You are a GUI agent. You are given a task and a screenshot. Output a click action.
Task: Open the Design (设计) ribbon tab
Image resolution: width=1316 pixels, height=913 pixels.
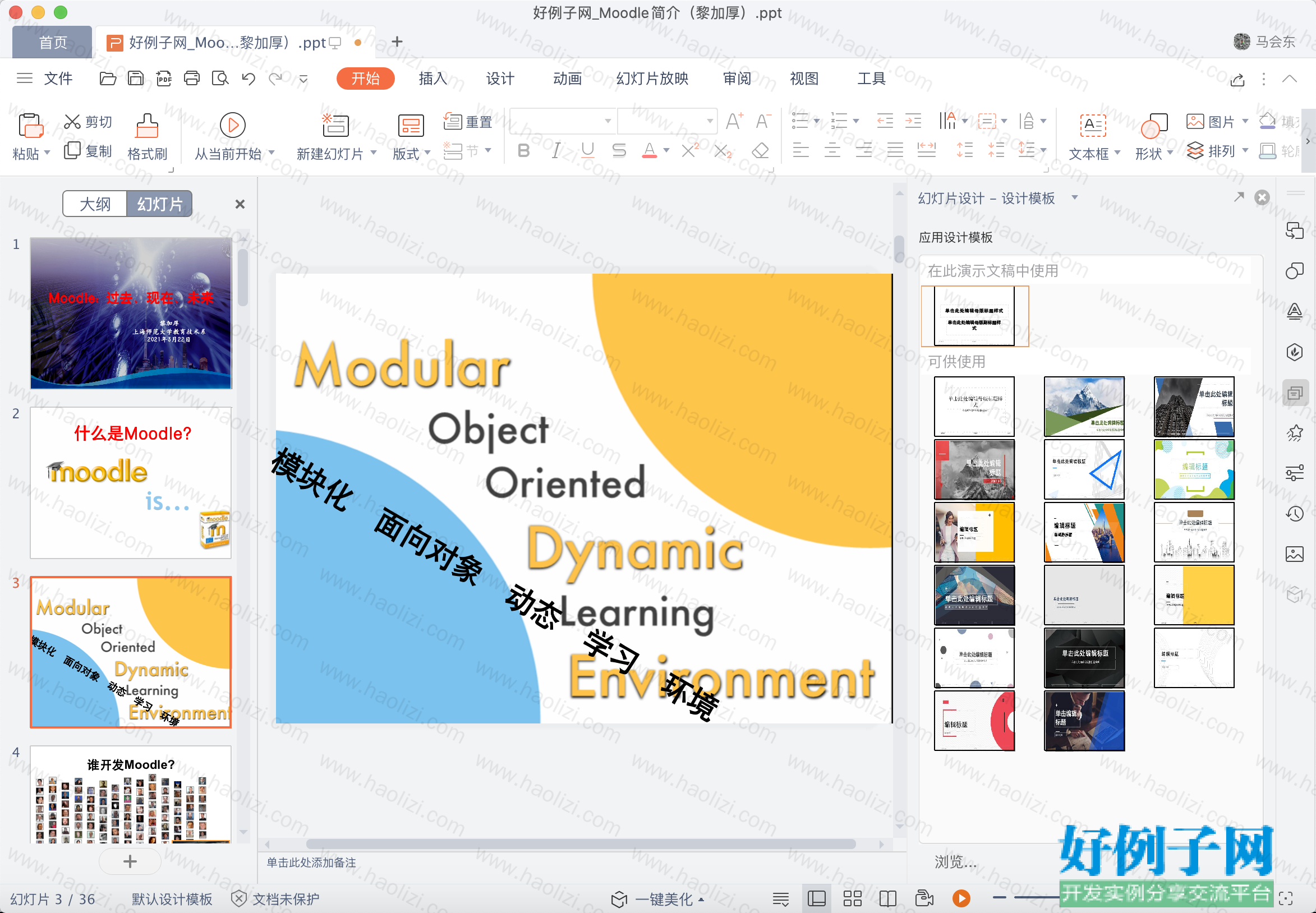click(x=500, y=79)
